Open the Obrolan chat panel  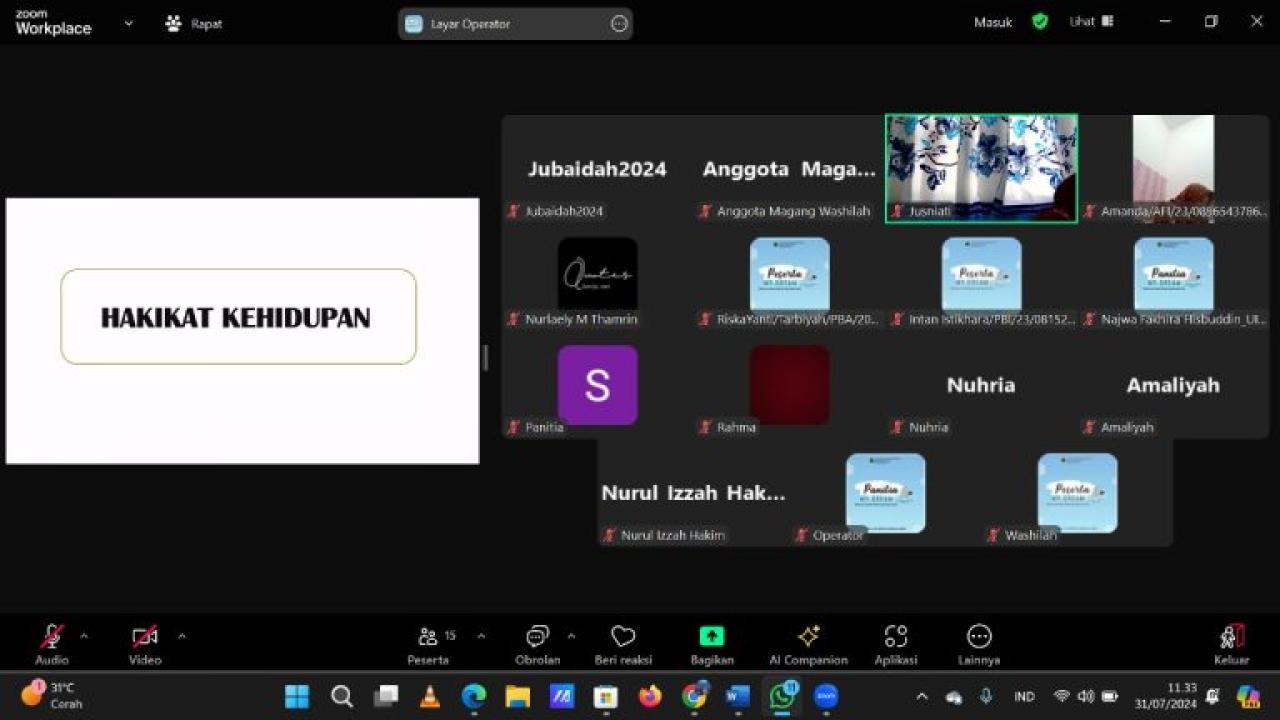coord(538,644)
